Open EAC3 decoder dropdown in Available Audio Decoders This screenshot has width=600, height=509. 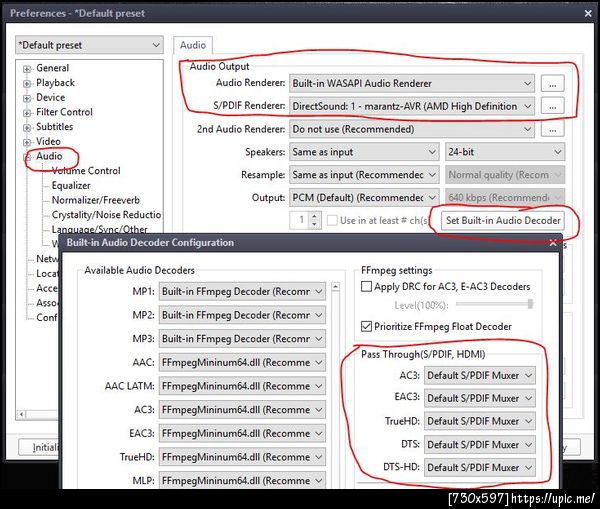point(242,434)
